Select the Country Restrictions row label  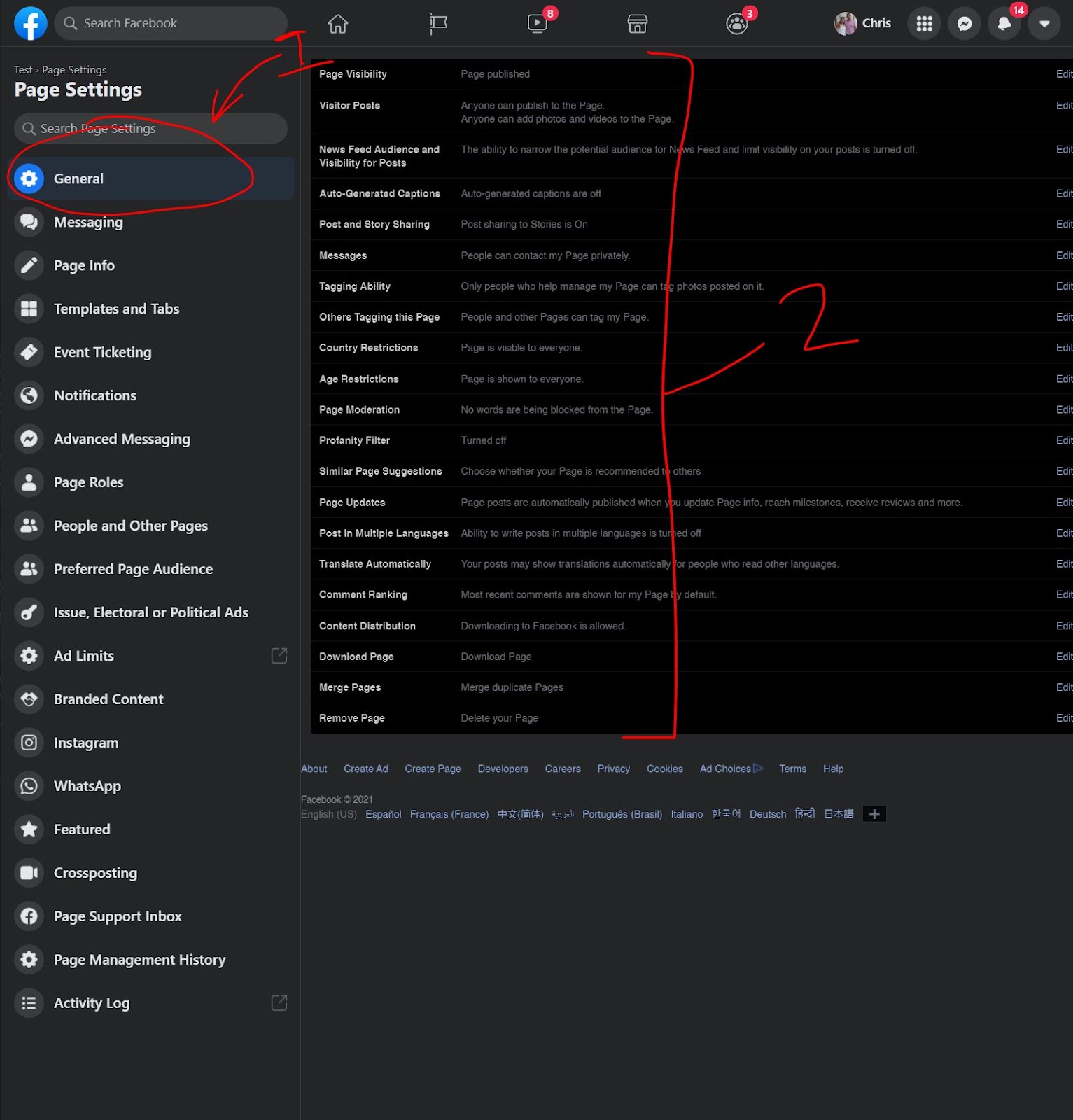click(x=369, y=348)
